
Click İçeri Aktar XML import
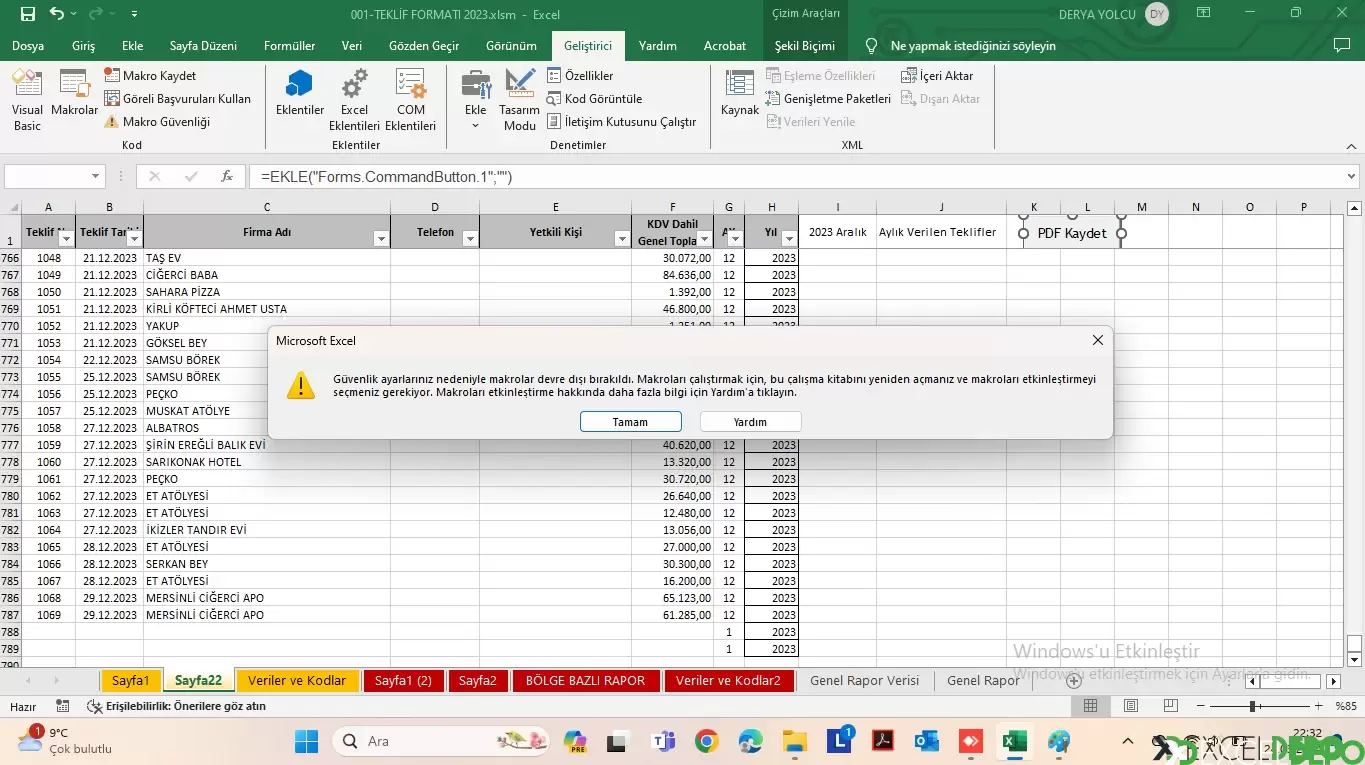pos(937,76)
